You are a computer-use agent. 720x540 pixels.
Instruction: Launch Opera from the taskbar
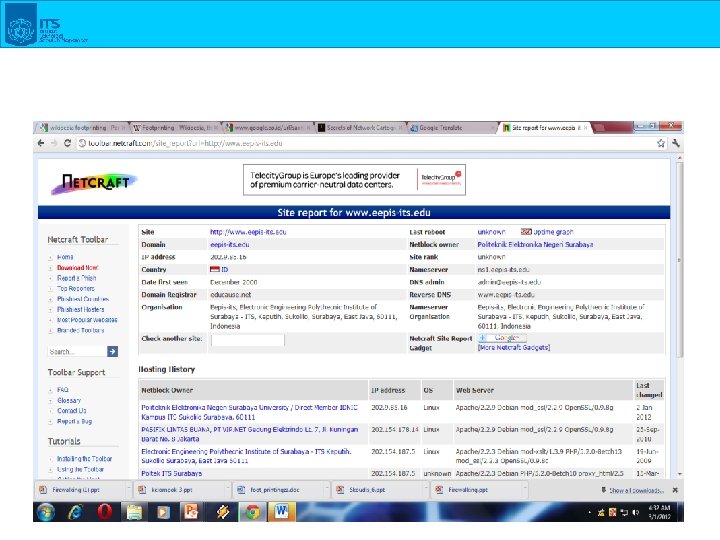pyautogui.click(x=105, y=512)
